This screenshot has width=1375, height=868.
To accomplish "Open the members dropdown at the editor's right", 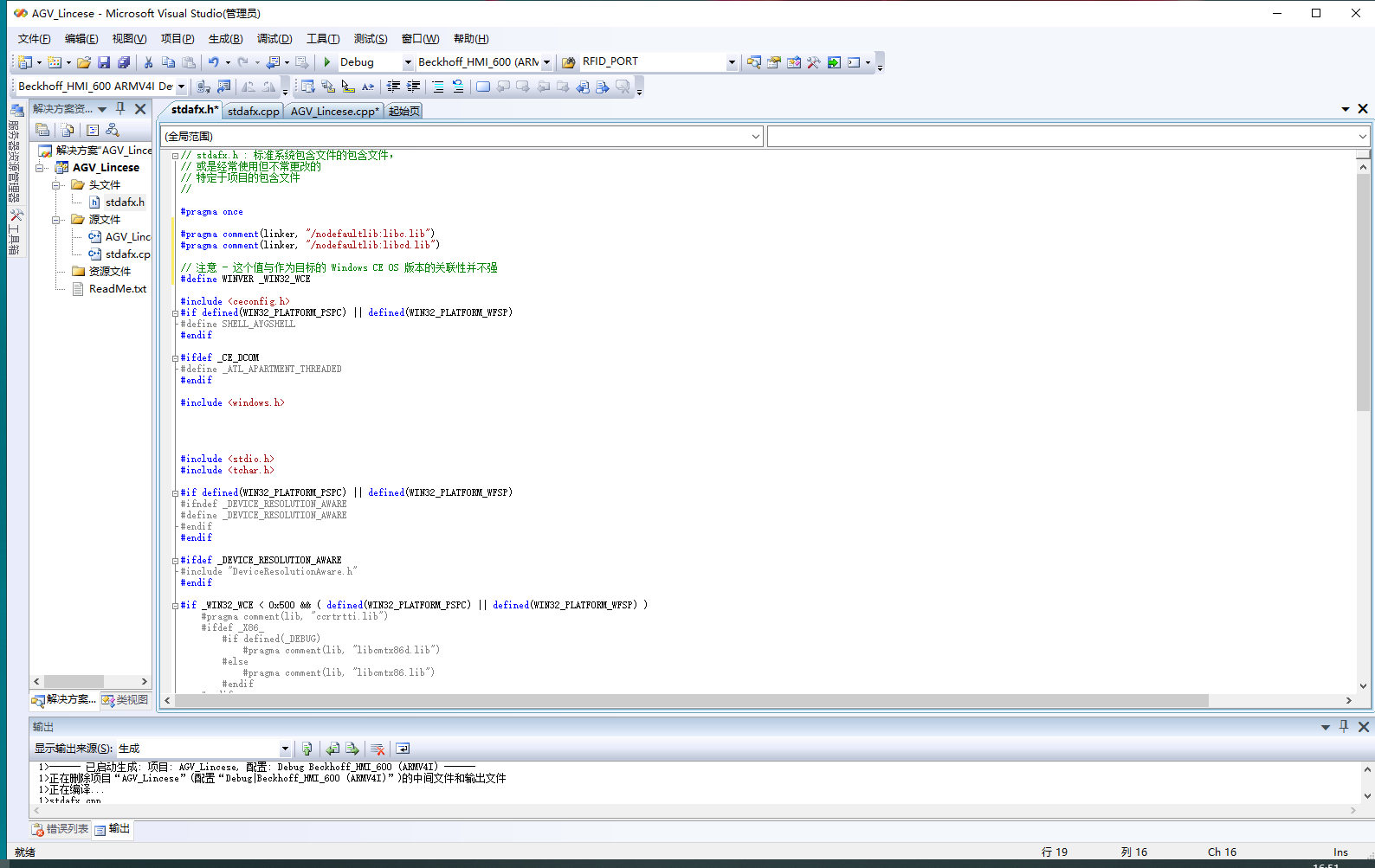I will (x=1362, y=136).
